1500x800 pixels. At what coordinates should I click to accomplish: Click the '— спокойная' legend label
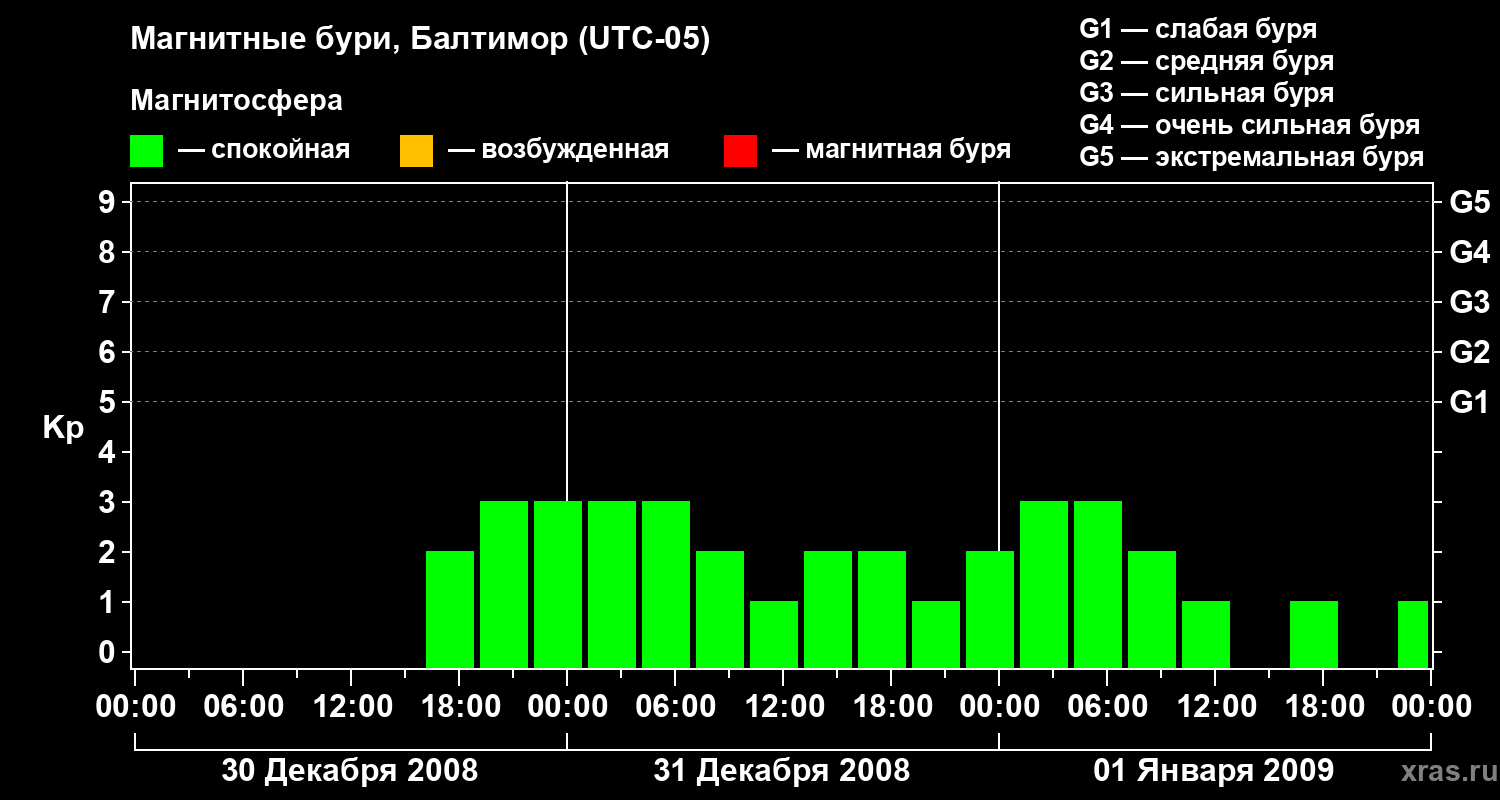(x=264, y=151)
